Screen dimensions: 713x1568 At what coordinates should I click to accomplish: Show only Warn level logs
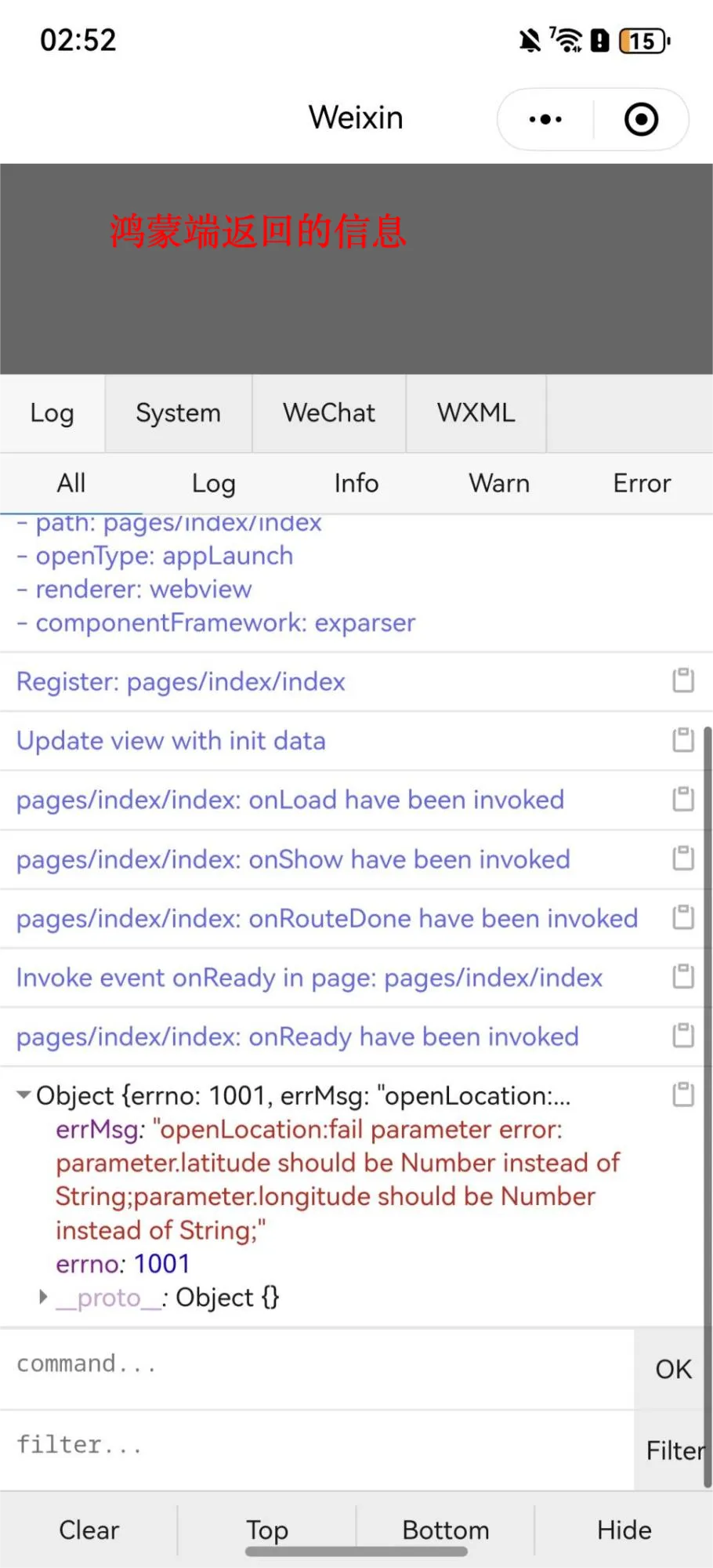pos(499,484)
